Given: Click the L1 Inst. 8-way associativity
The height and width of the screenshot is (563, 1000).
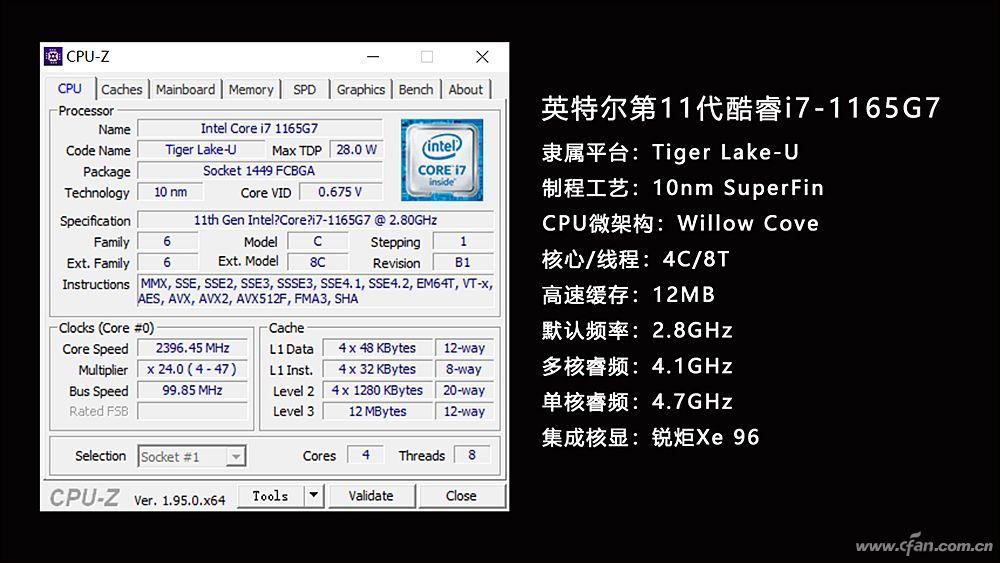Looking at the screenshot, I should (x=464, y=369).
